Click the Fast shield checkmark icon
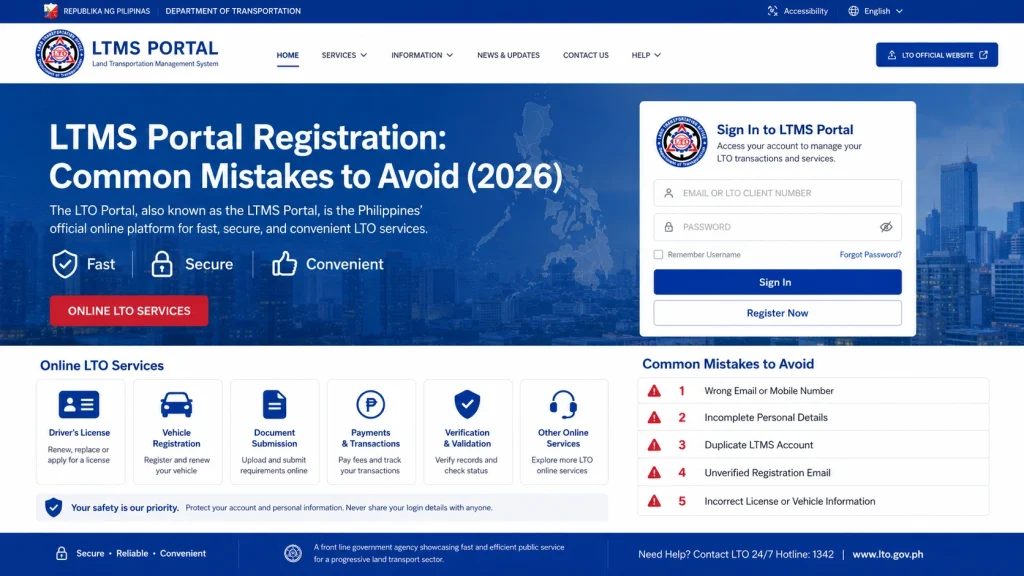Screen dimensions: 1024x576 tap(65, 264)
